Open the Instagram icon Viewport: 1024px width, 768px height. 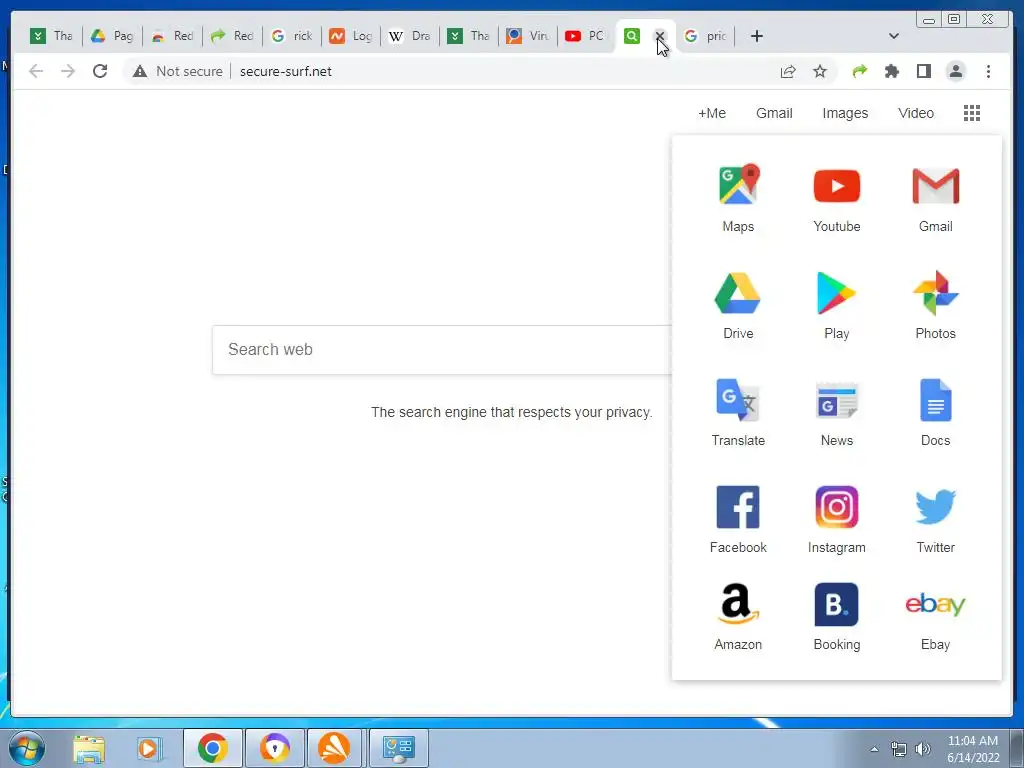(837, 507)
